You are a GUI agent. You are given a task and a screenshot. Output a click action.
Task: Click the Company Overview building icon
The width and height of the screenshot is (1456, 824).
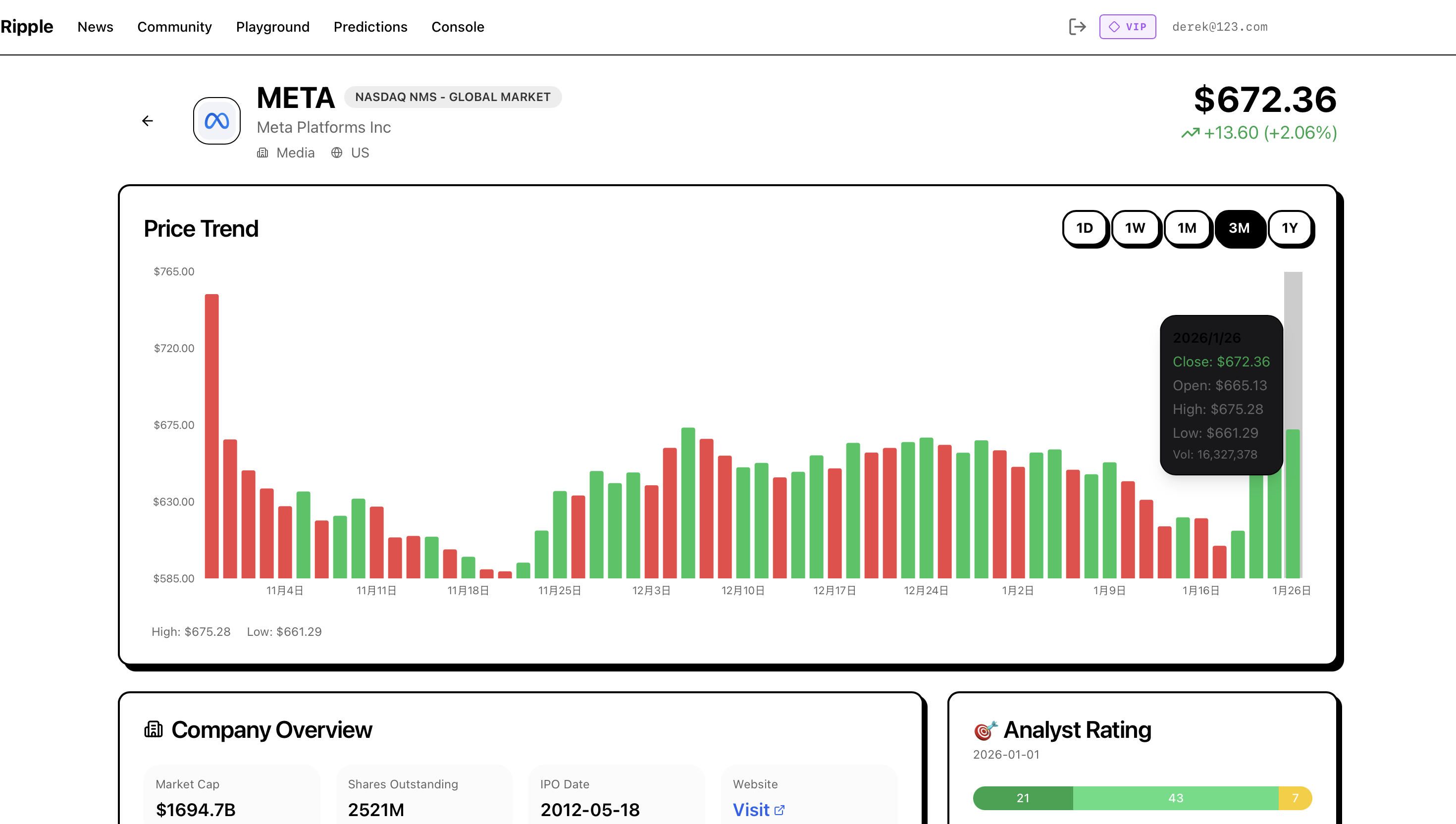pos(154,729)
